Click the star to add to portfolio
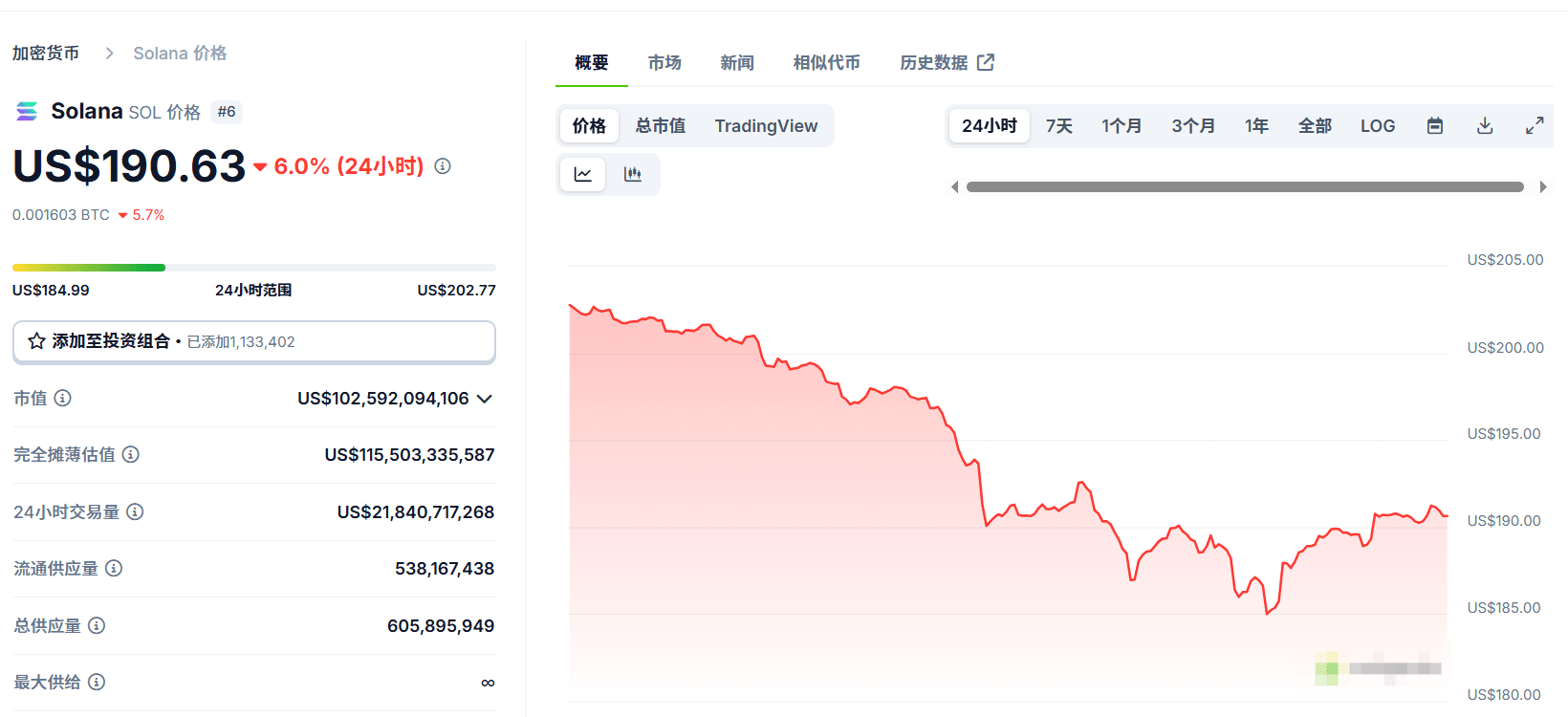The height and width of the screenshot is (717, 1568). [36, 341]
